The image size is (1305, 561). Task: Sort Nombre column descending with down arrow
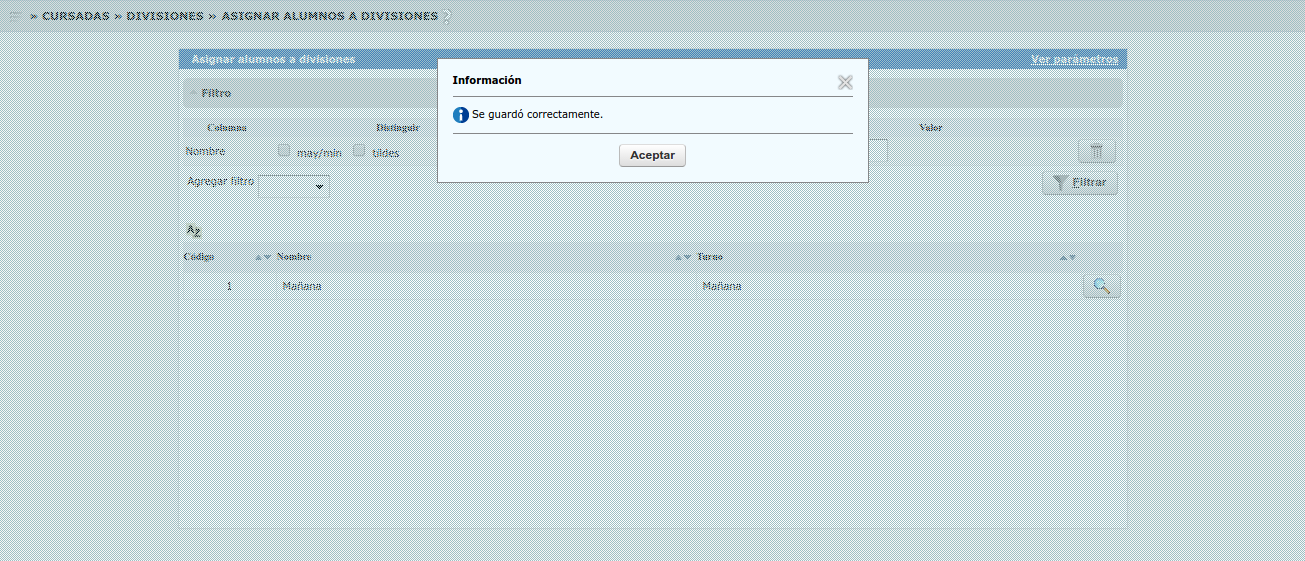click(687, 257)
